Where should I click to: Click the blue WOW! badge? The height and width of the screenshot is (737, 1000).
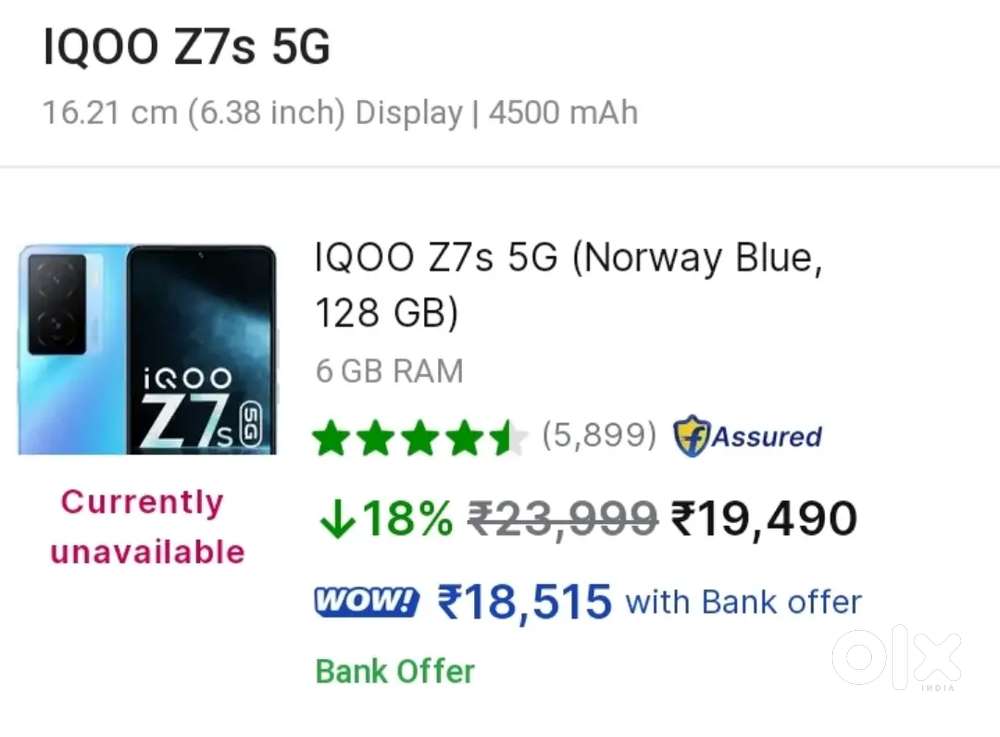366,602
